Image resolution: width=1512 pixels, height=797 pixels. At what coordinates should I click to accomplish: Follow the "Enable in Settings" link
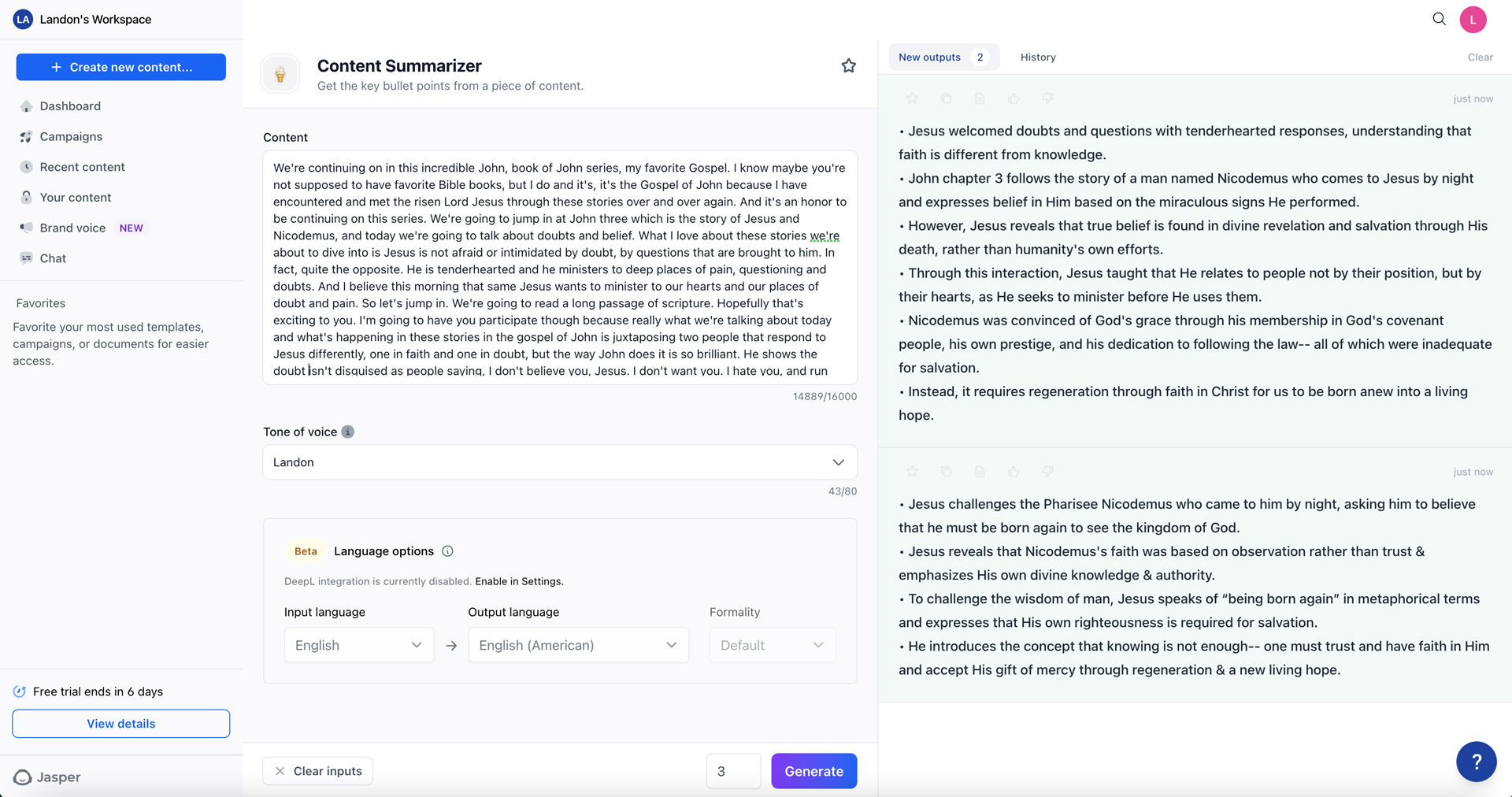point(520,582)
